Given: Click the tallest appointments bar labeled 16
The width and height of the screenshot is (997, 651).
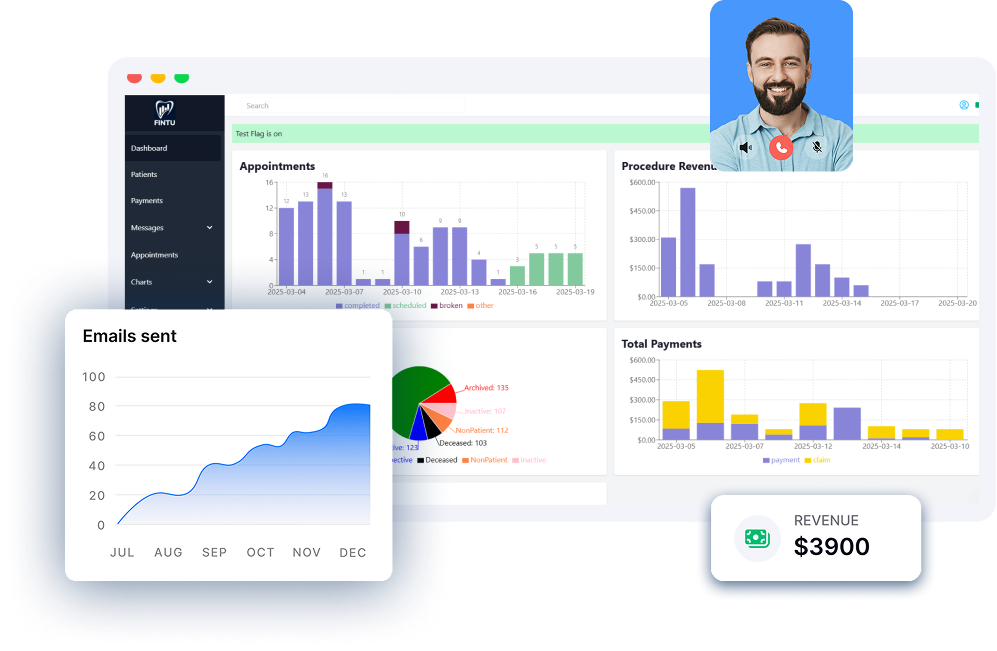Looking at the screenshot, I should tap(325, 233).
